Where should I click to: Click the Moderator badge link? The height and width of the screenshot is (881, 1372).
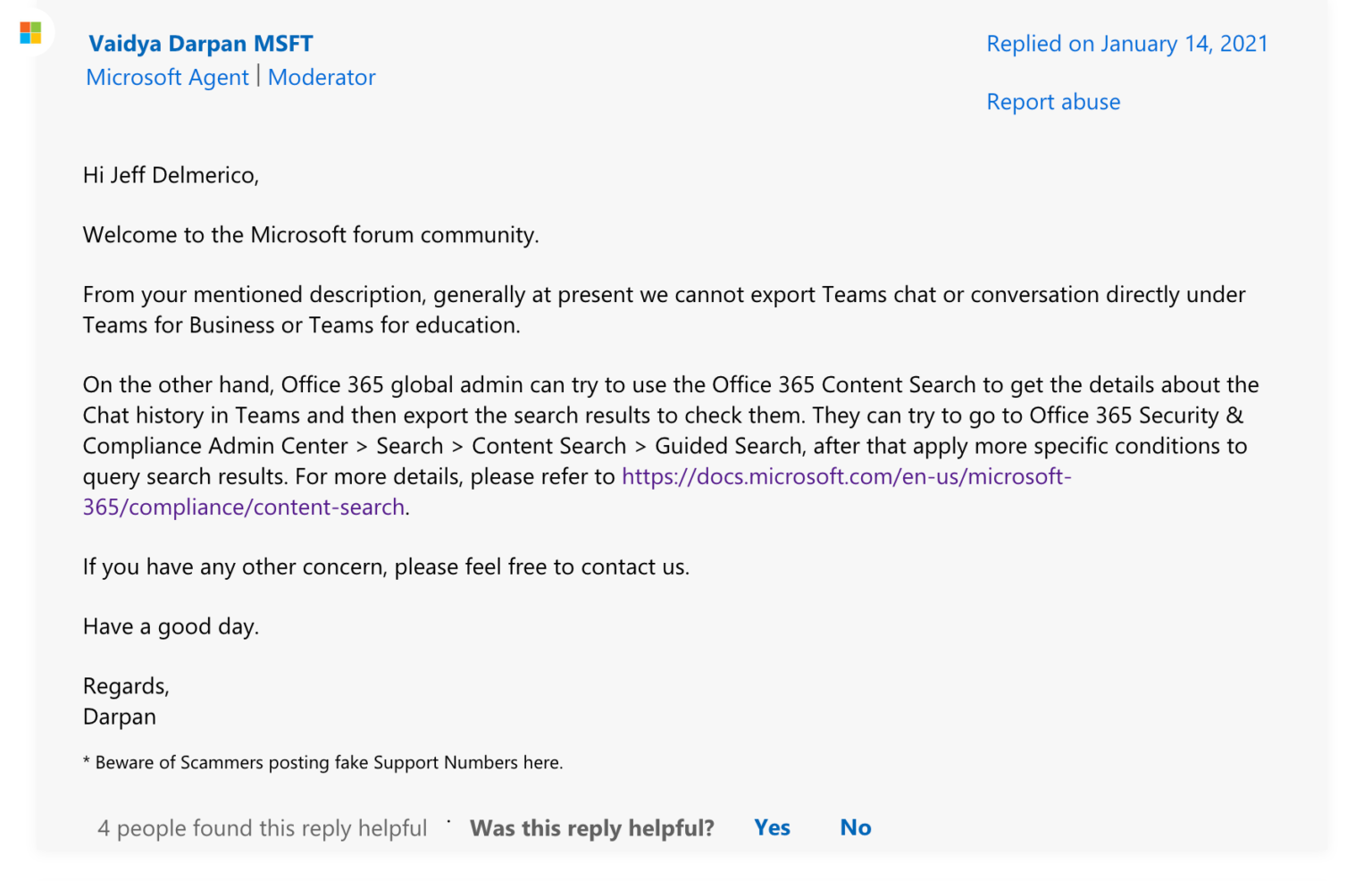(322, 78)
